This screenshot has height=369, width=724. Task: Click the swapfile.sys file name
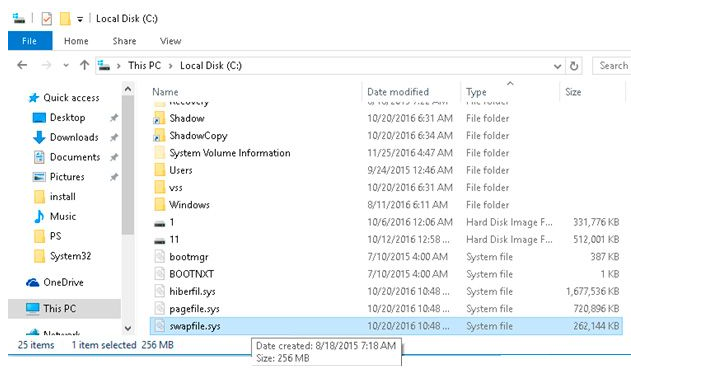[194, 326]
